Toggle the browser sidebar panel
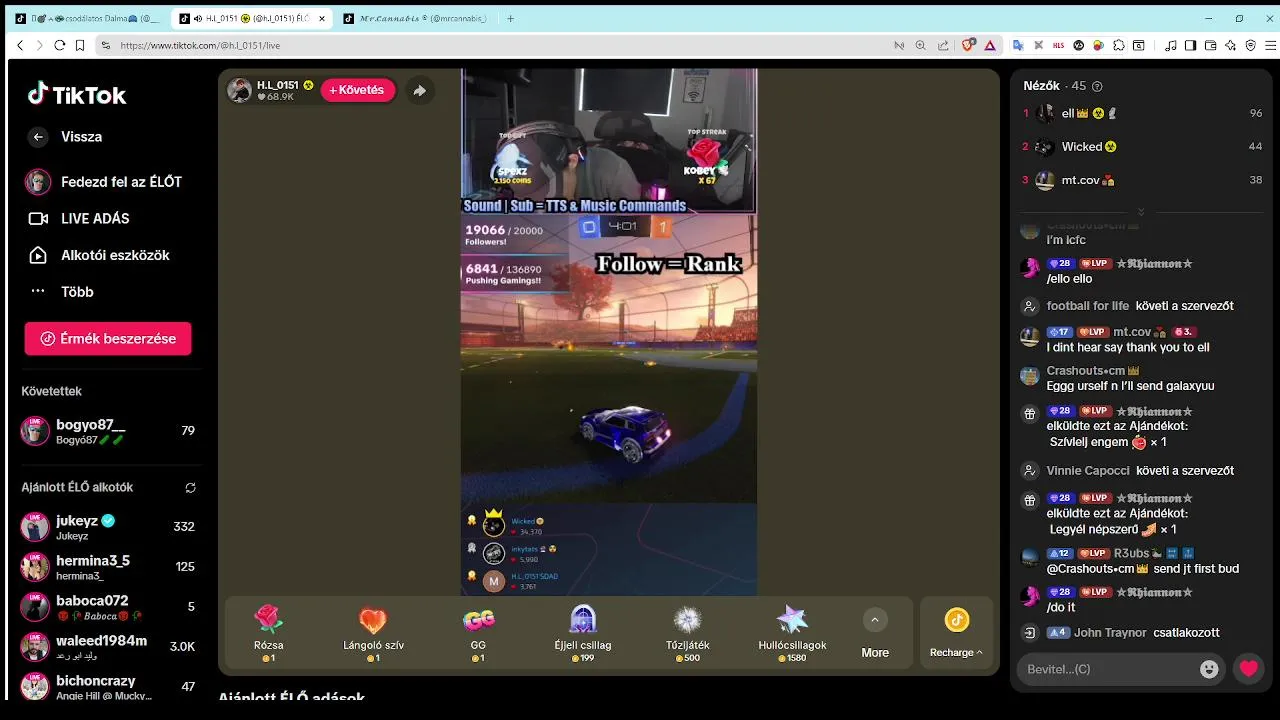 pos(1191,45)
